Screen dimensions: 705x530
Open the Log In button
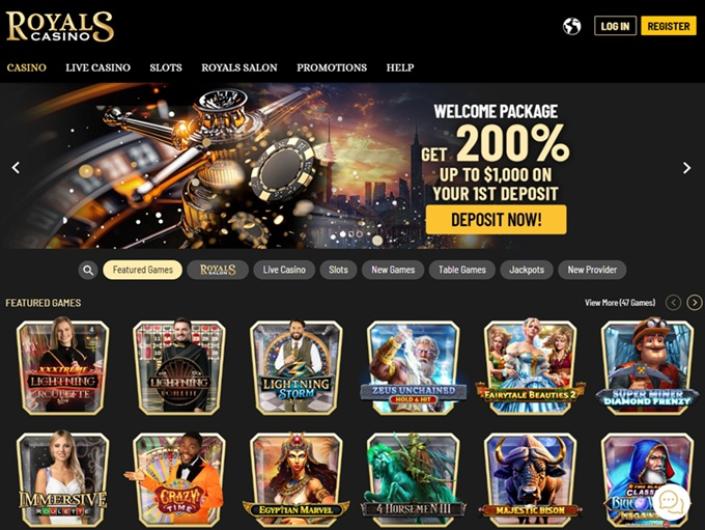615,26
